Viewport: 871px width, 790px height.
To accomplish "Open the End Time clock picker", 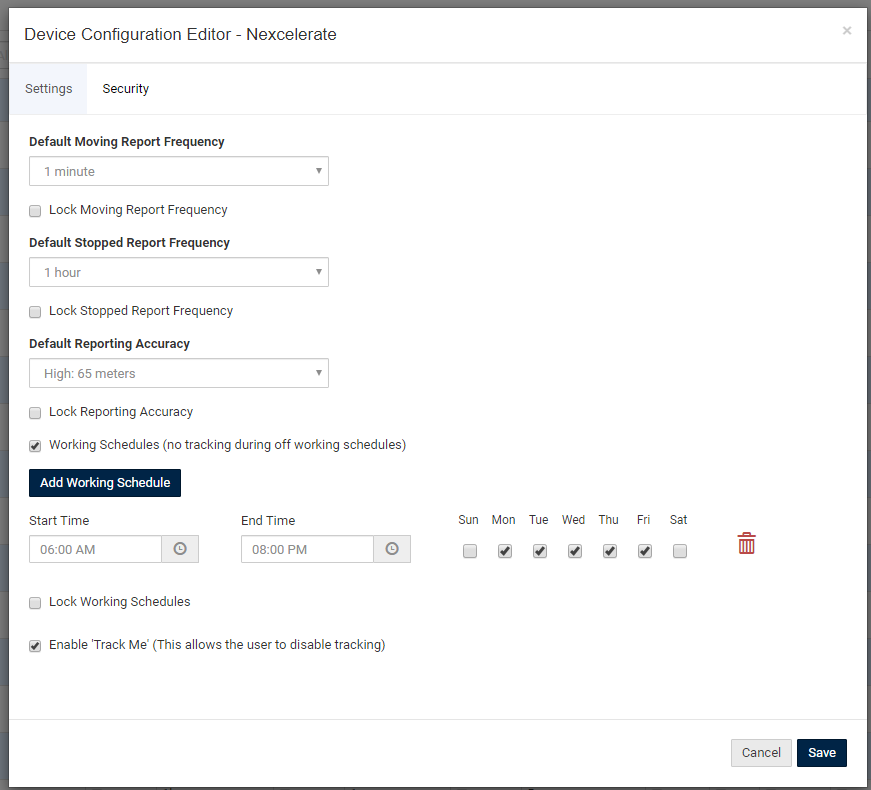I will (x=392, y=549).
